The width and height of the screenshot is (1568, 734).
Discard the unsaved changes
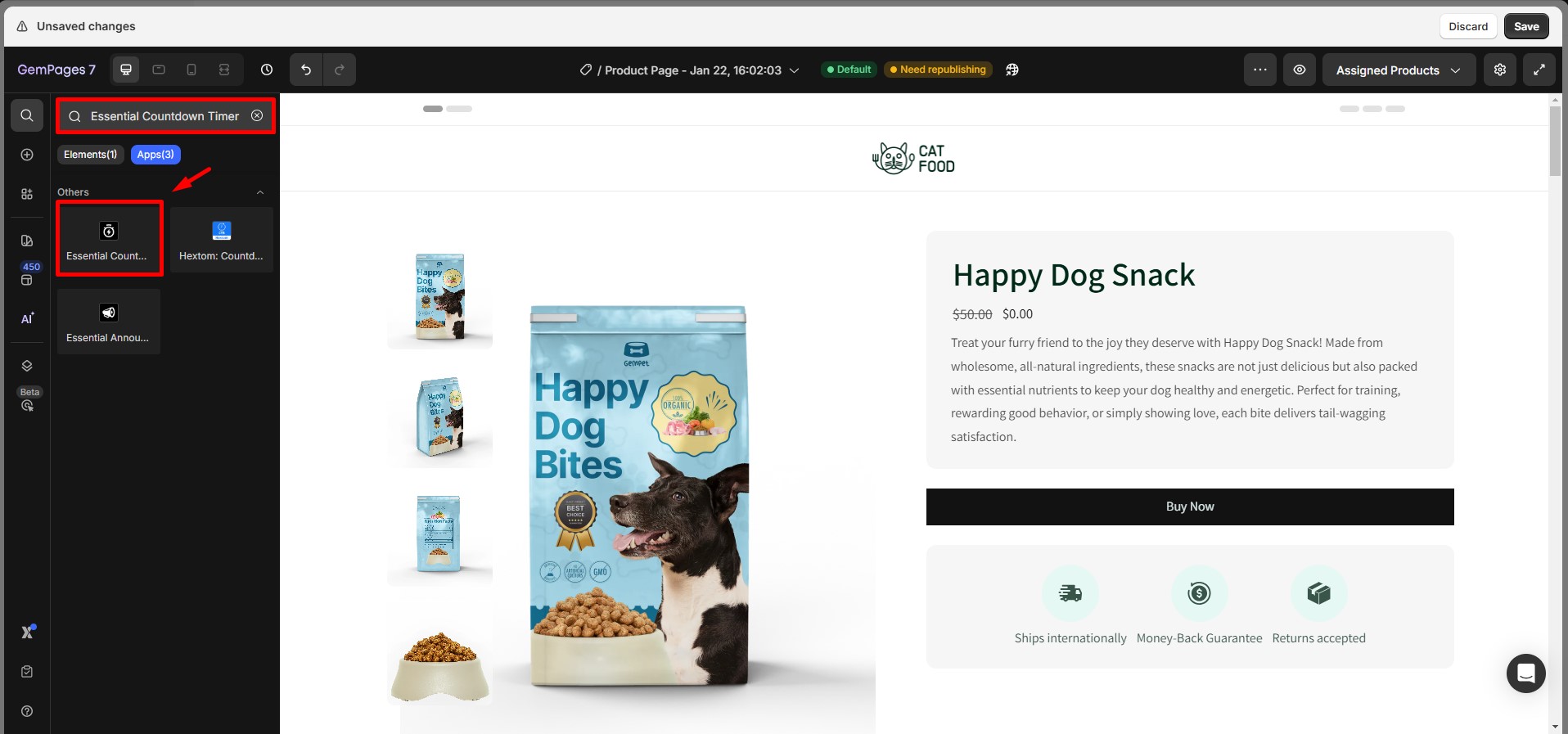[1468, 26]
